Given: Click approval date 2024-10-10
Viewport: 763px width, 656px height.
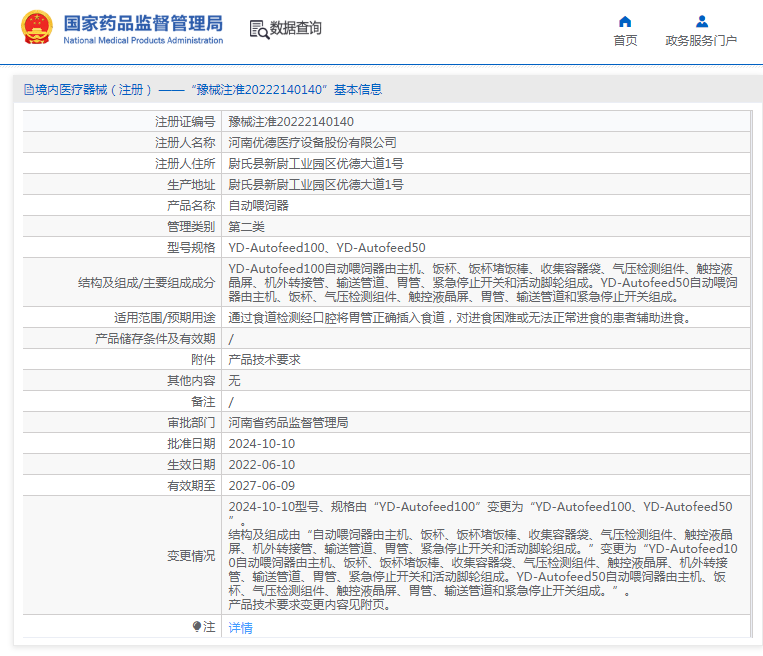Looking at the screenshot, I should [262, 444].
